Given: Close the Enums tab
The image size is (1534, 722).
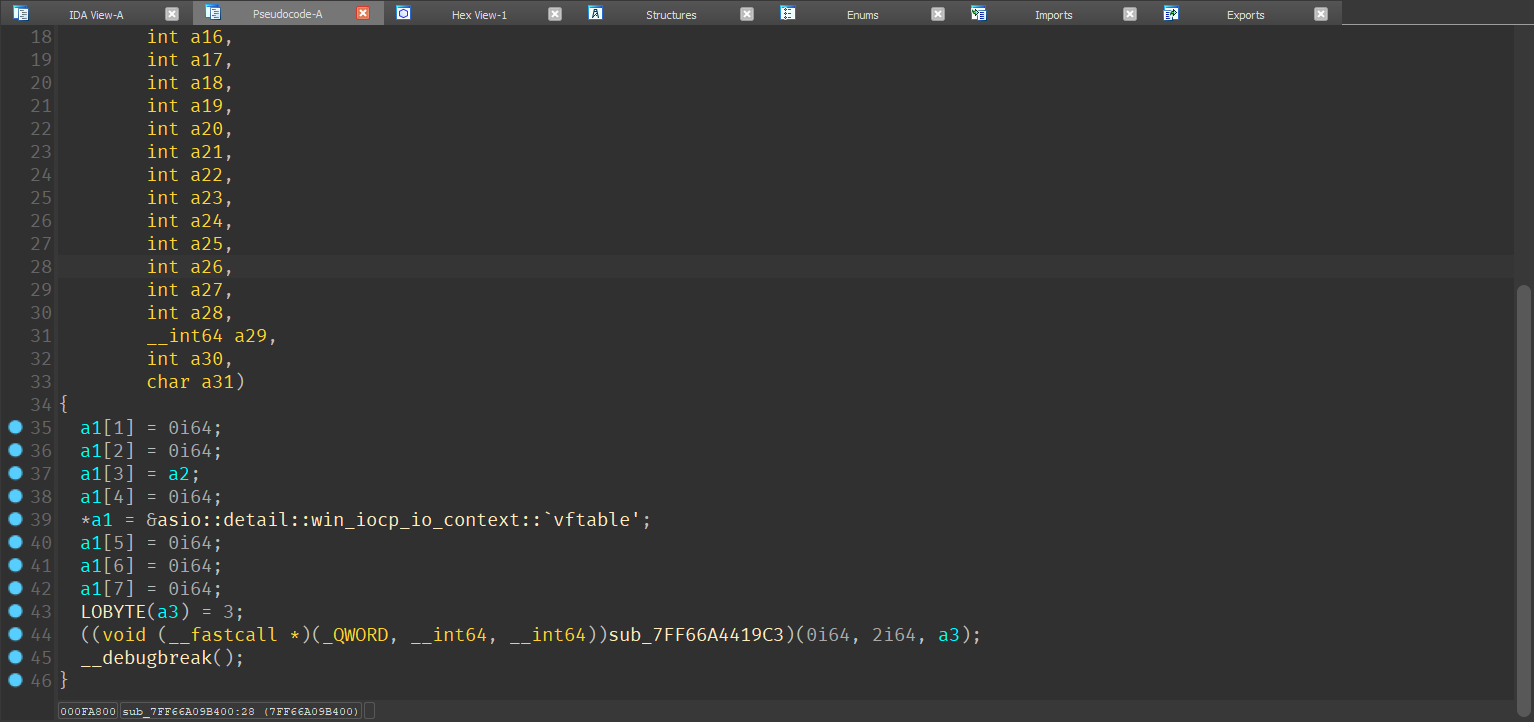Looking at the screenshot, I should click(938, 14).
